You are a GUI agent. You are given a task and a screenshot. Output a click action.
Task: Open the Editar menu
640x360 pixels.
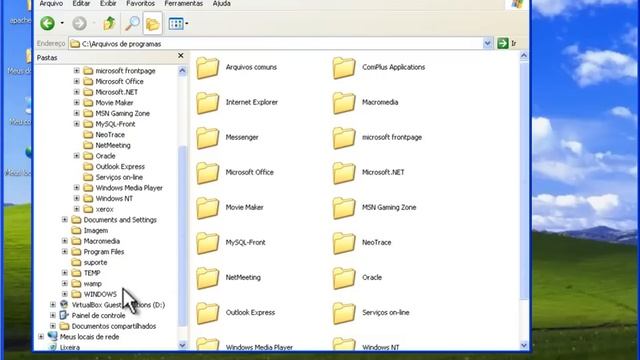point(81,4)
